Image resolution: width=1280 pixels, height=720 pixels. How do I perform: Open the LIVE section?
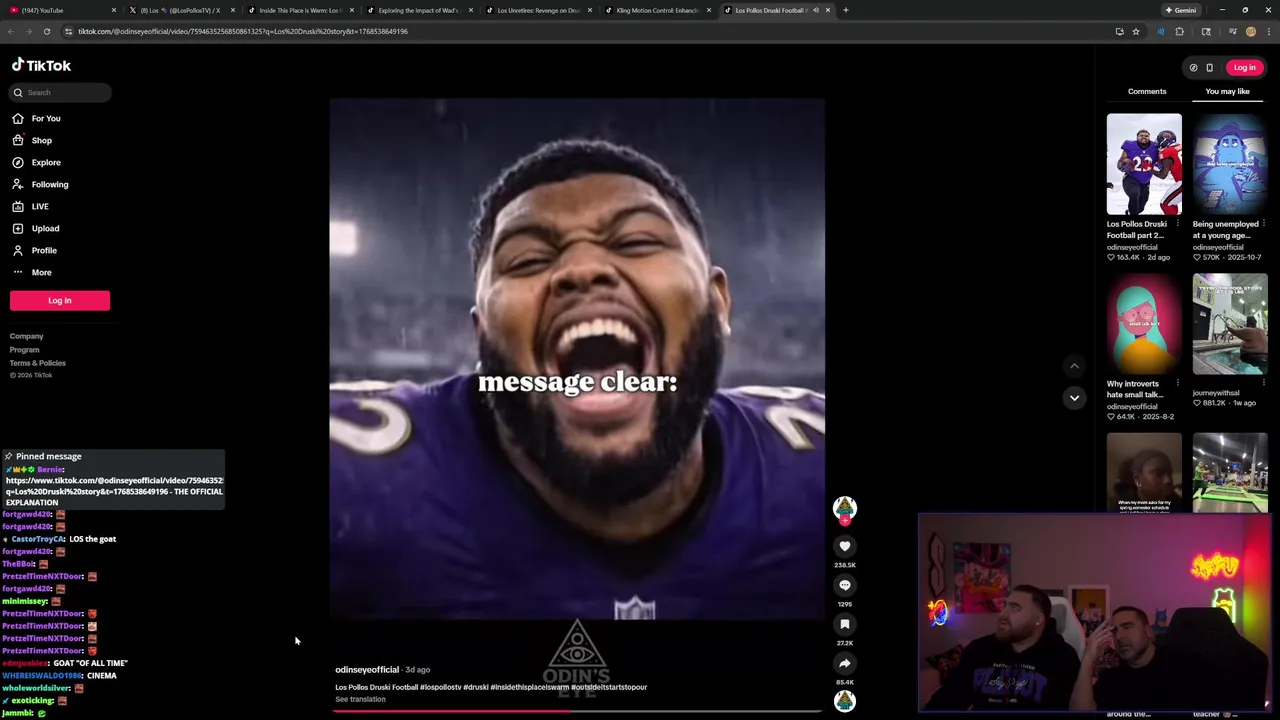coord(40,206)
